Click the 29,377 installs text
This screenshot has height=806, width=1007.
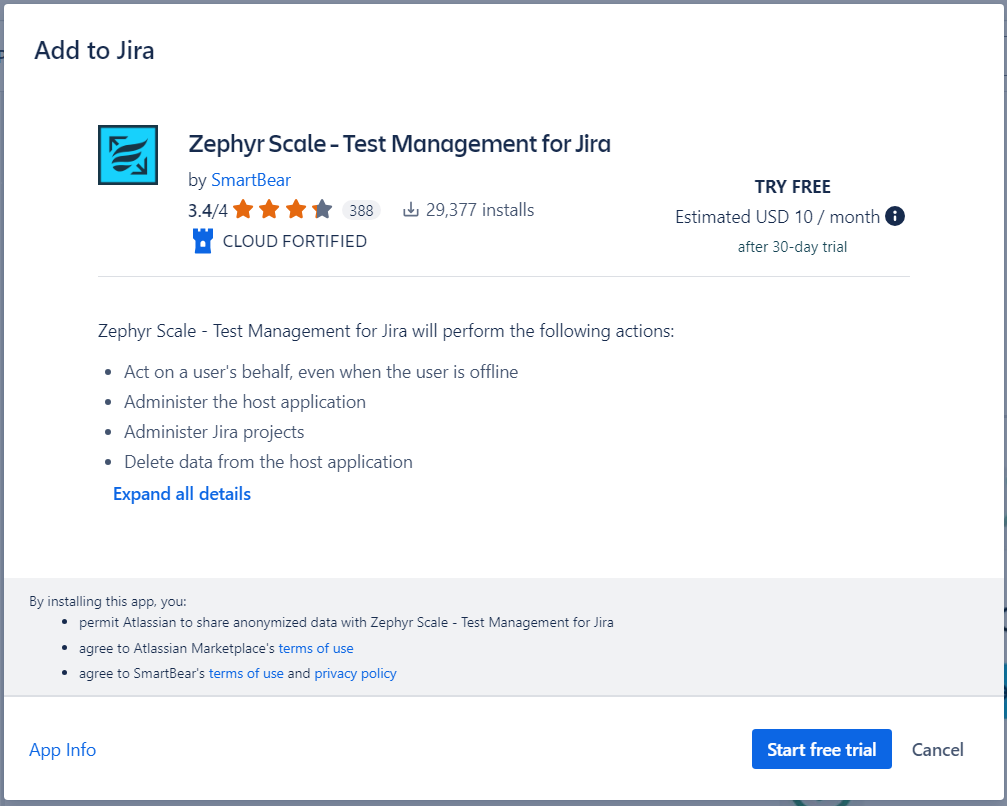coord(480,210)
